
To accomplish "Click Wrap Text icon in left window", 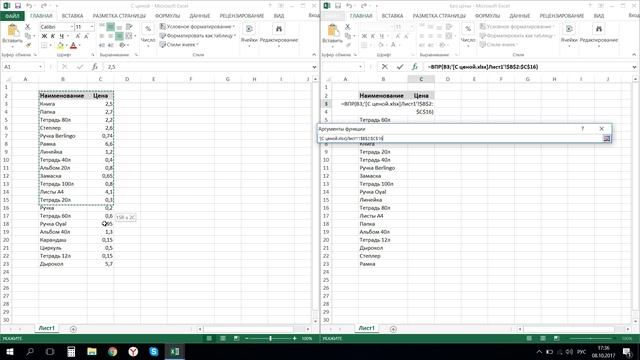I will pyautogui.click(x=129, y=27).
